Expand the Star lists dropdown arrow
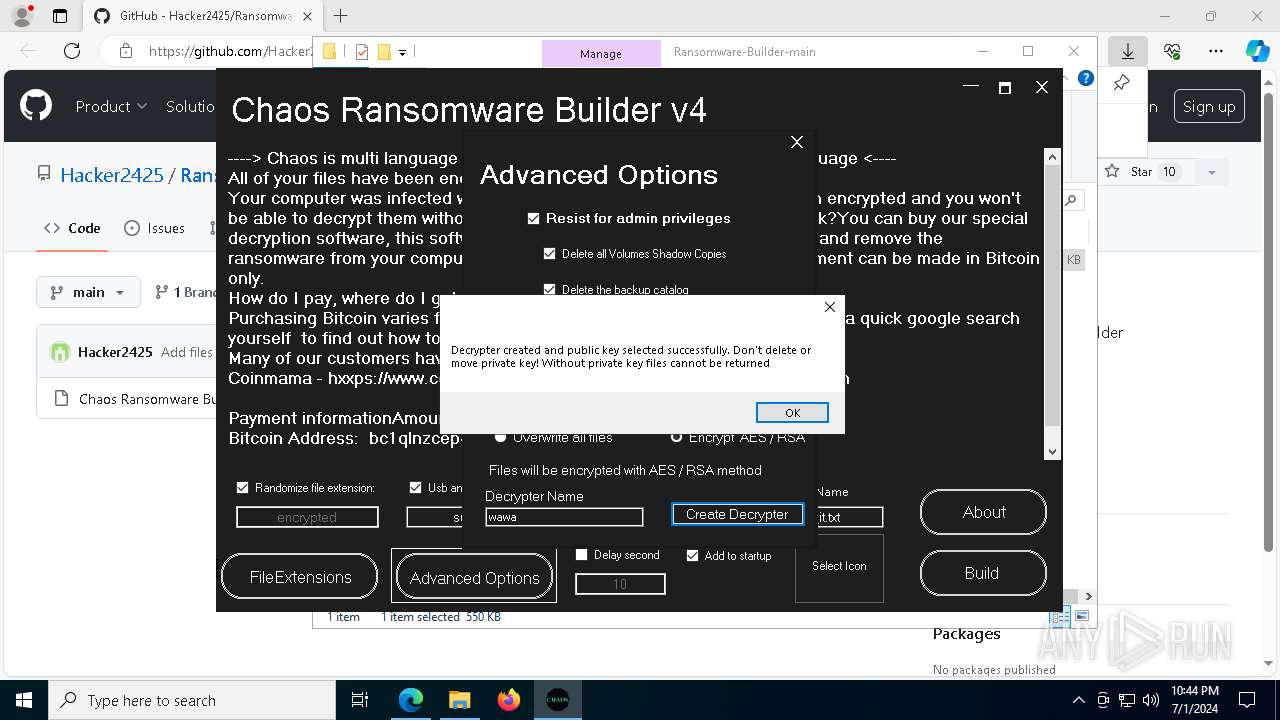The image size is (1280, 720). tap(1211, 172)
